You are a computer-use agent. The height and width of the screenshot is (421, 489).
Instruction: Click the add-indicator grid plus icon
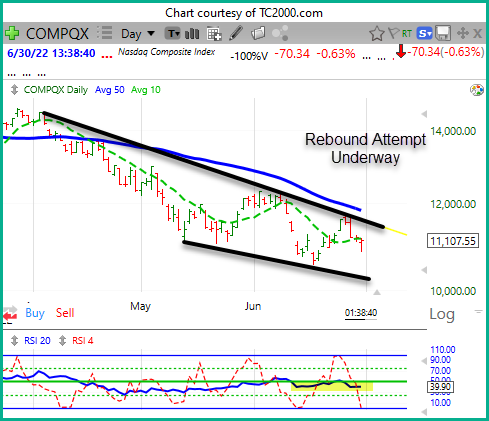(214, 33)
